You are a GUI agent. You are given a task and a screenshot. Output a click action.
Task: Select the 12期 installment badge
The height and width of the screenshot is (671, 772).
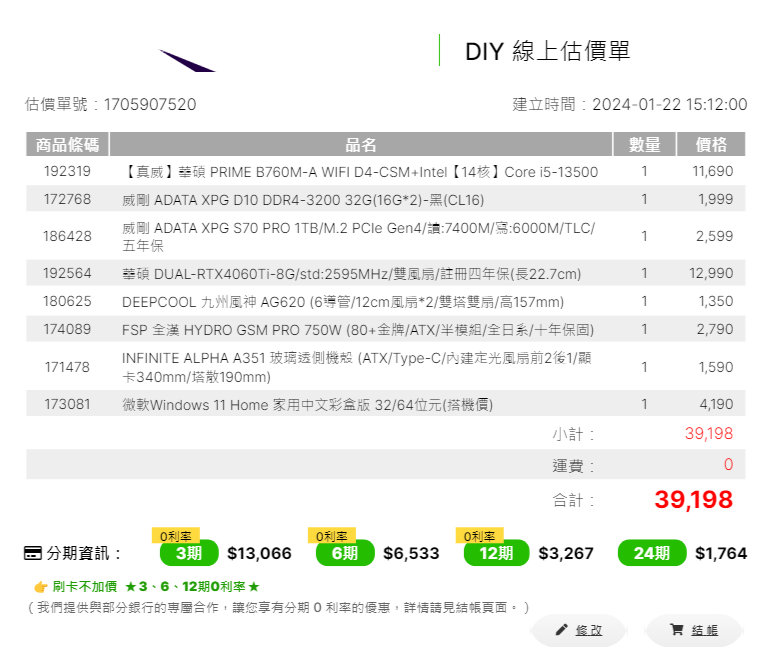[x=496, y=553]
